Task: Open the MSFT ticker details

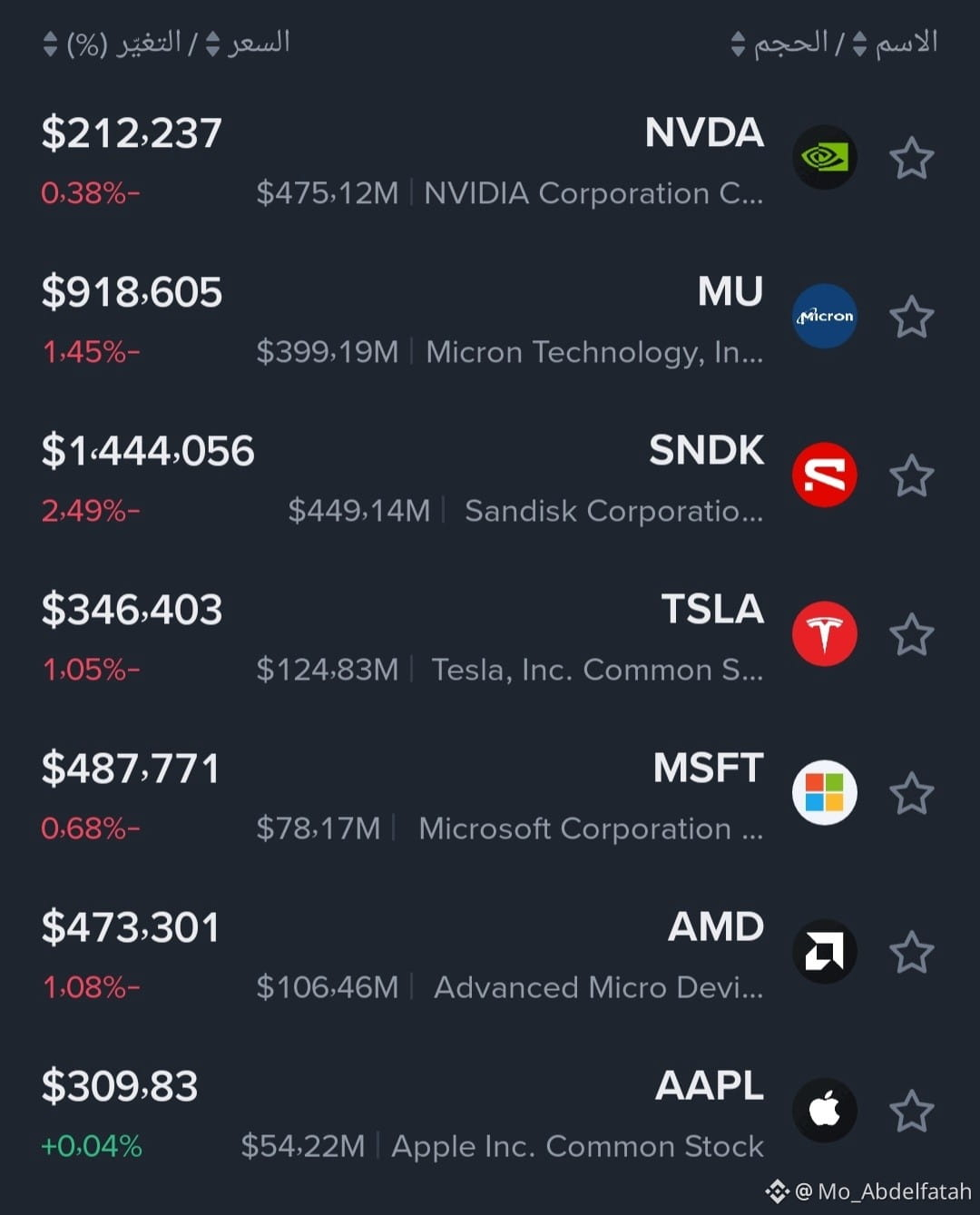Action: click(x=490, y=793)
